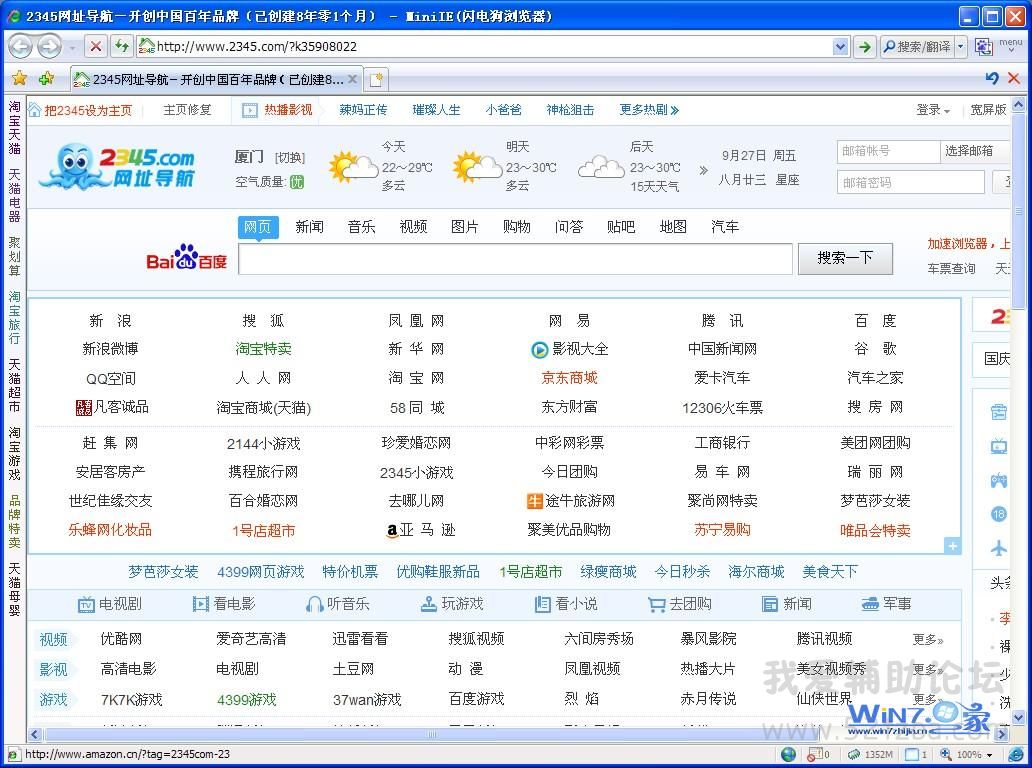Image resolution: width=1032 pixels, height=768 pixels.
Task: Switch weather city via 切换
Action: coord(290,157)
